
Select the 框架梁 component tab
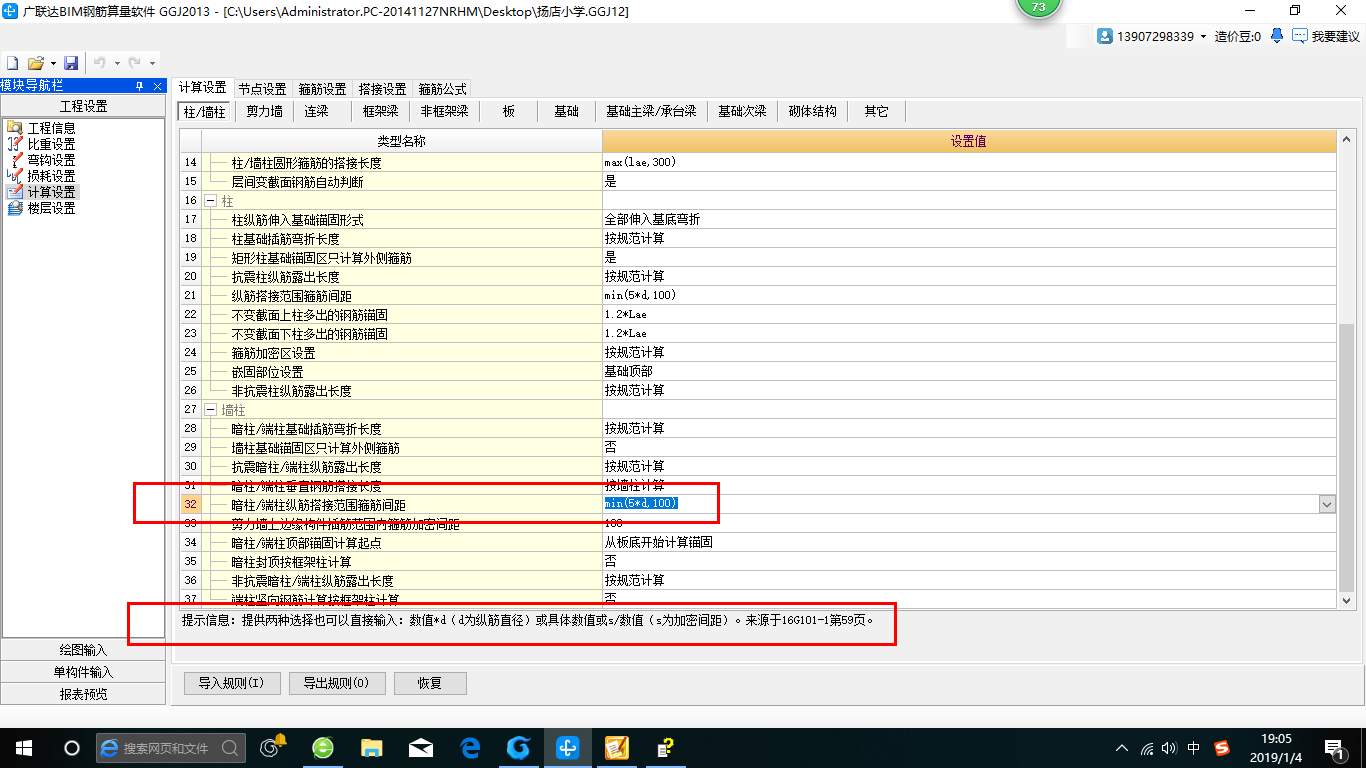pos(381,111)
